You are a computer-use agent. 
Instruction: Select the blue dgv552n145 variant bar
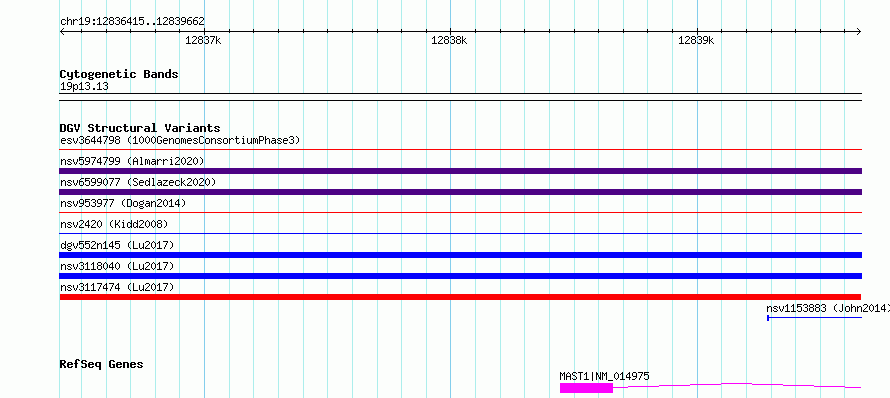(x=461, y=255)
